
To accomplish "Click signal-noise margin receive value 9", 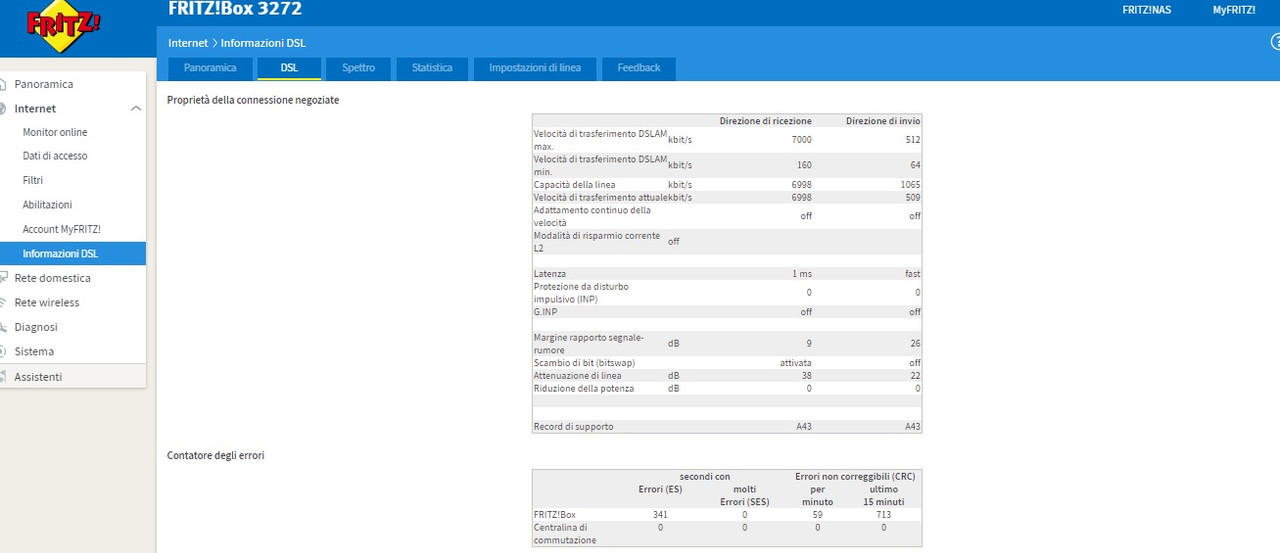I will 809,343.
